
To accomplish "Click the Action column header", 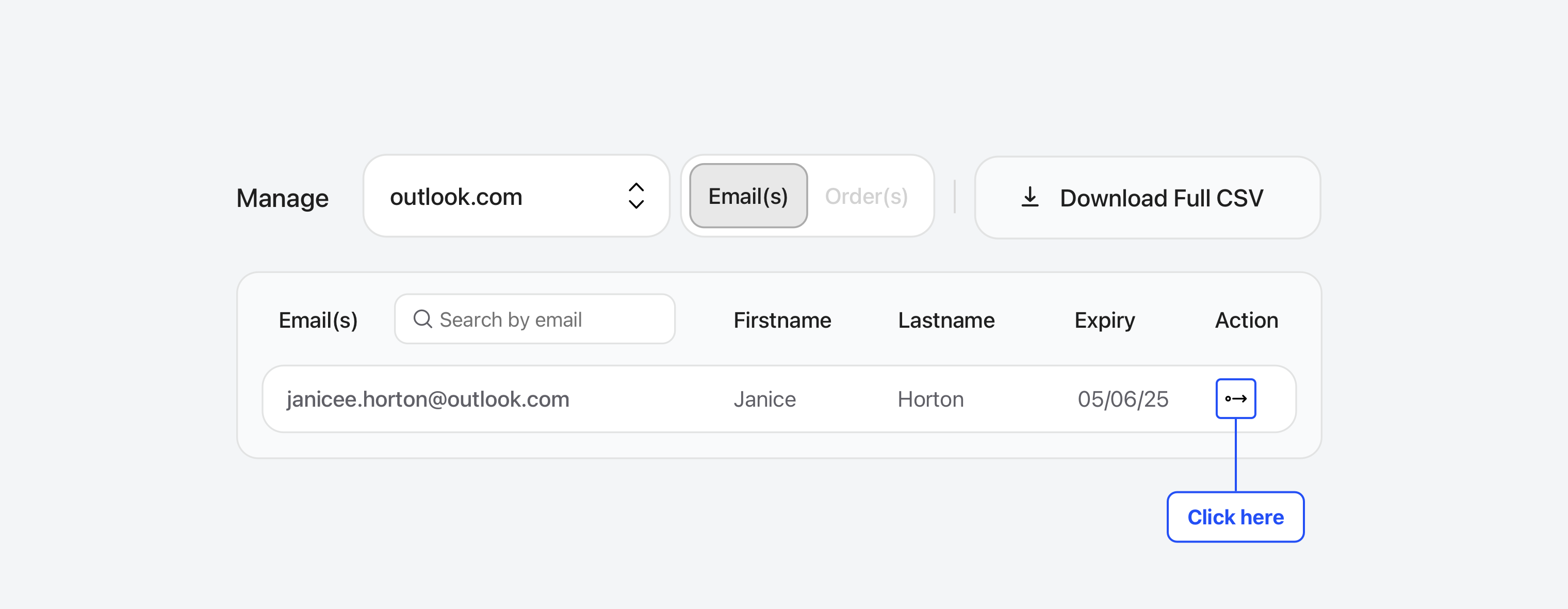I will tap(1246, 320).
